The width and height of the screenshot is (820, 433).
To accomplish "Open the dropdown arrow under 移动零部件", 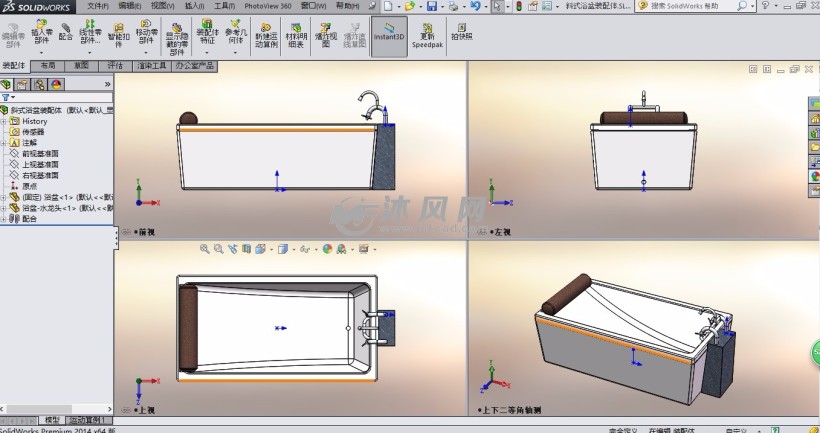I will (146, 52).
